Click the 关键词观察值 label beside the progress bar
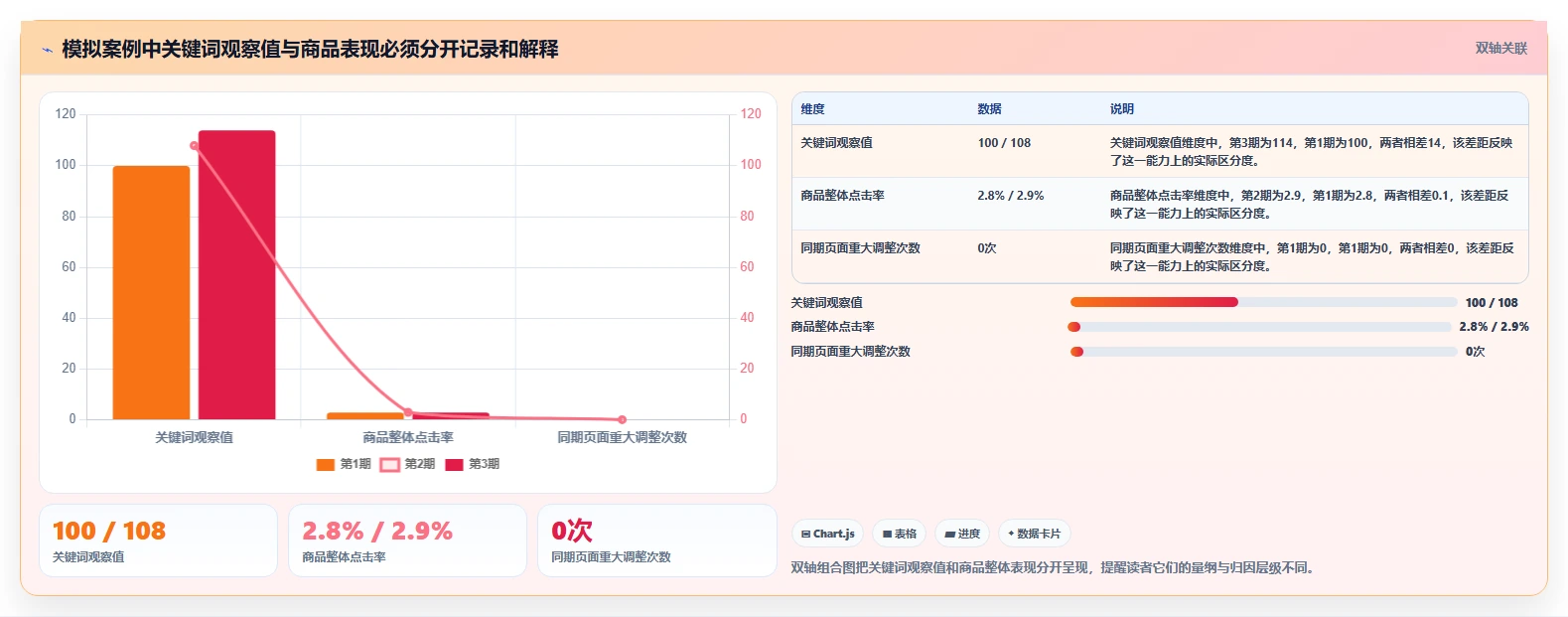Image resolution: width=1568 pixels, height=617 pixels. point(826,303)
